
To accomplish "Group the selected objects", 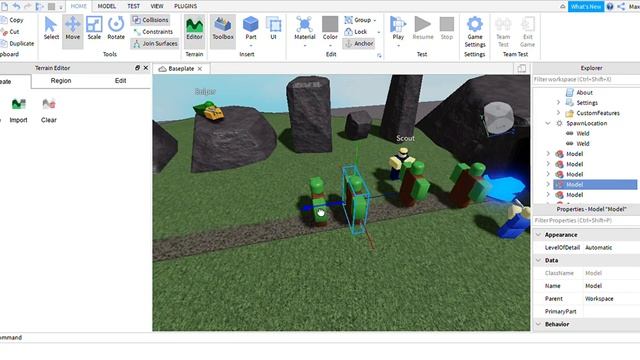I will (x=358, y=20).
